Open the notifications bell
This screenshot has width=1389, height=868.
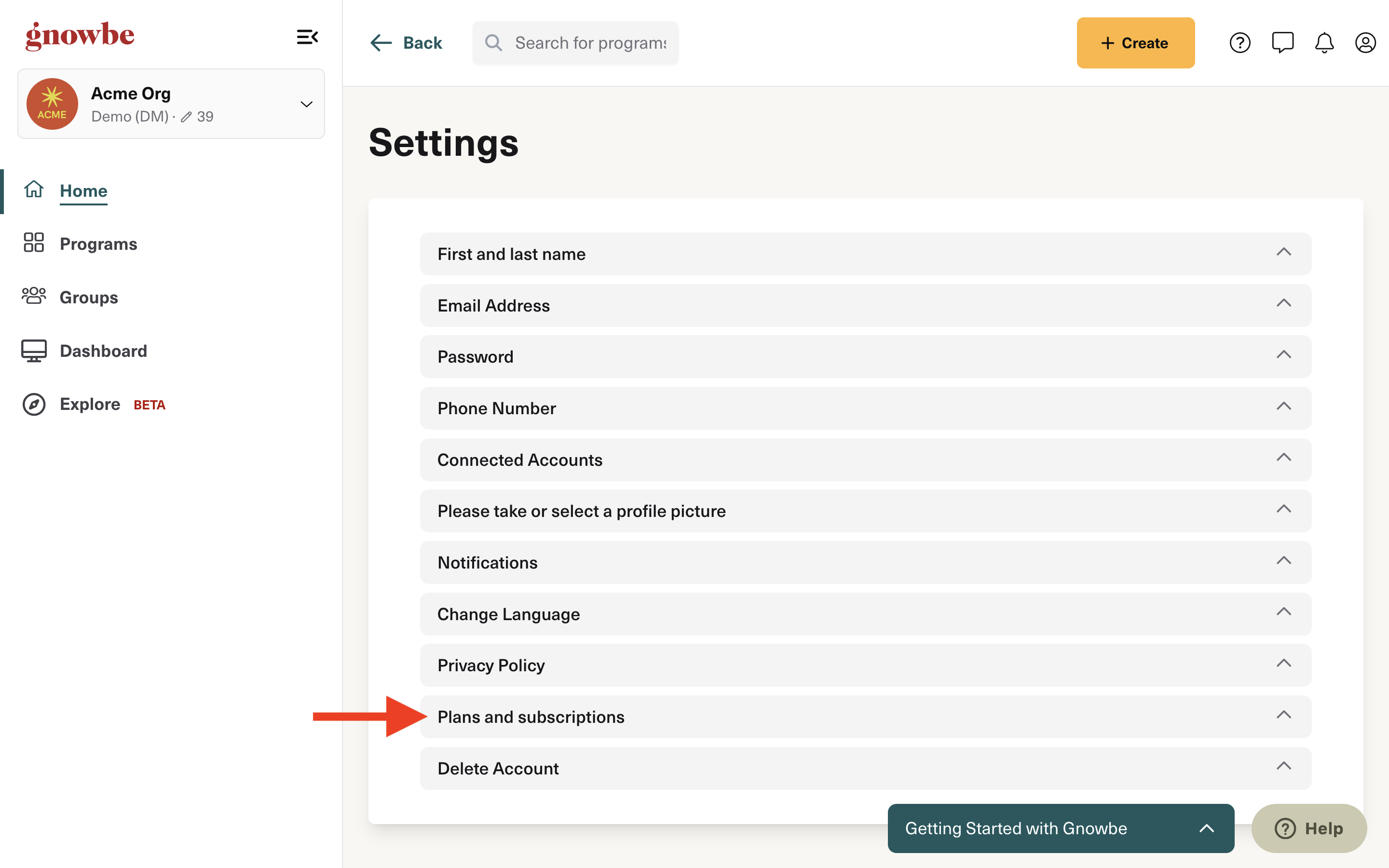coord(1324,43)
